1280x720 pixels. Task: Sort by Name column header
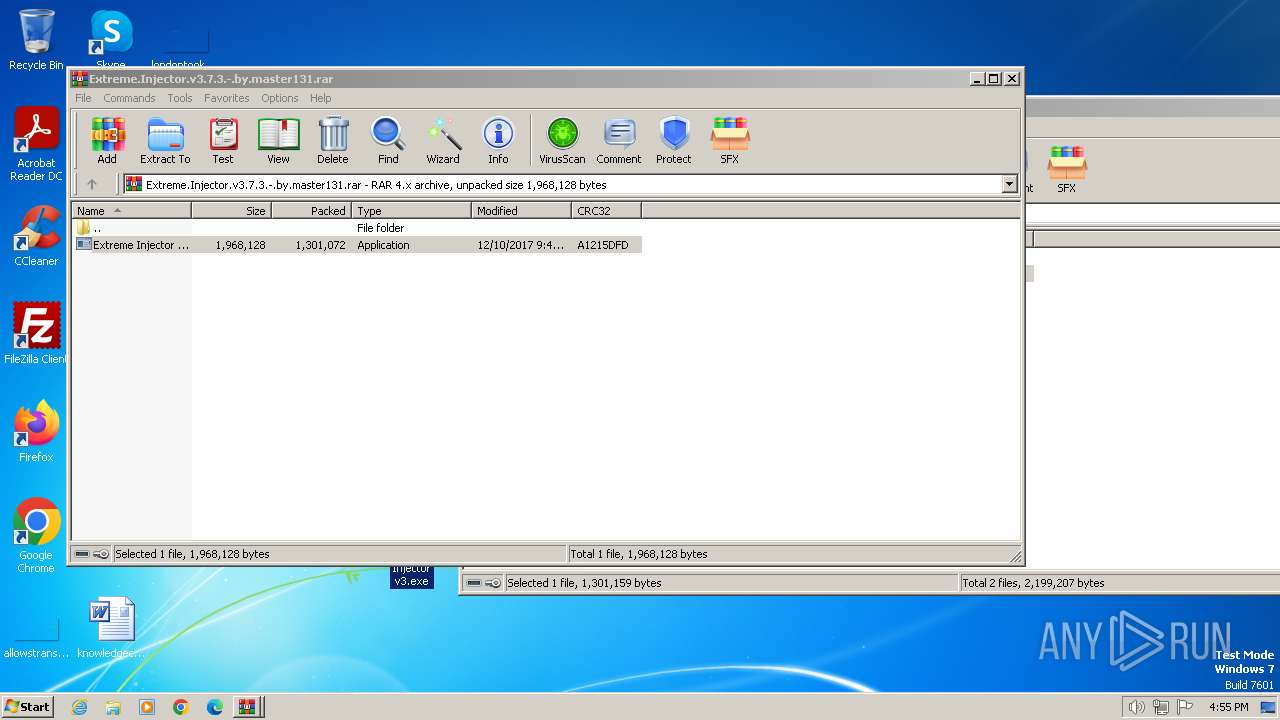tap(131, 210)
